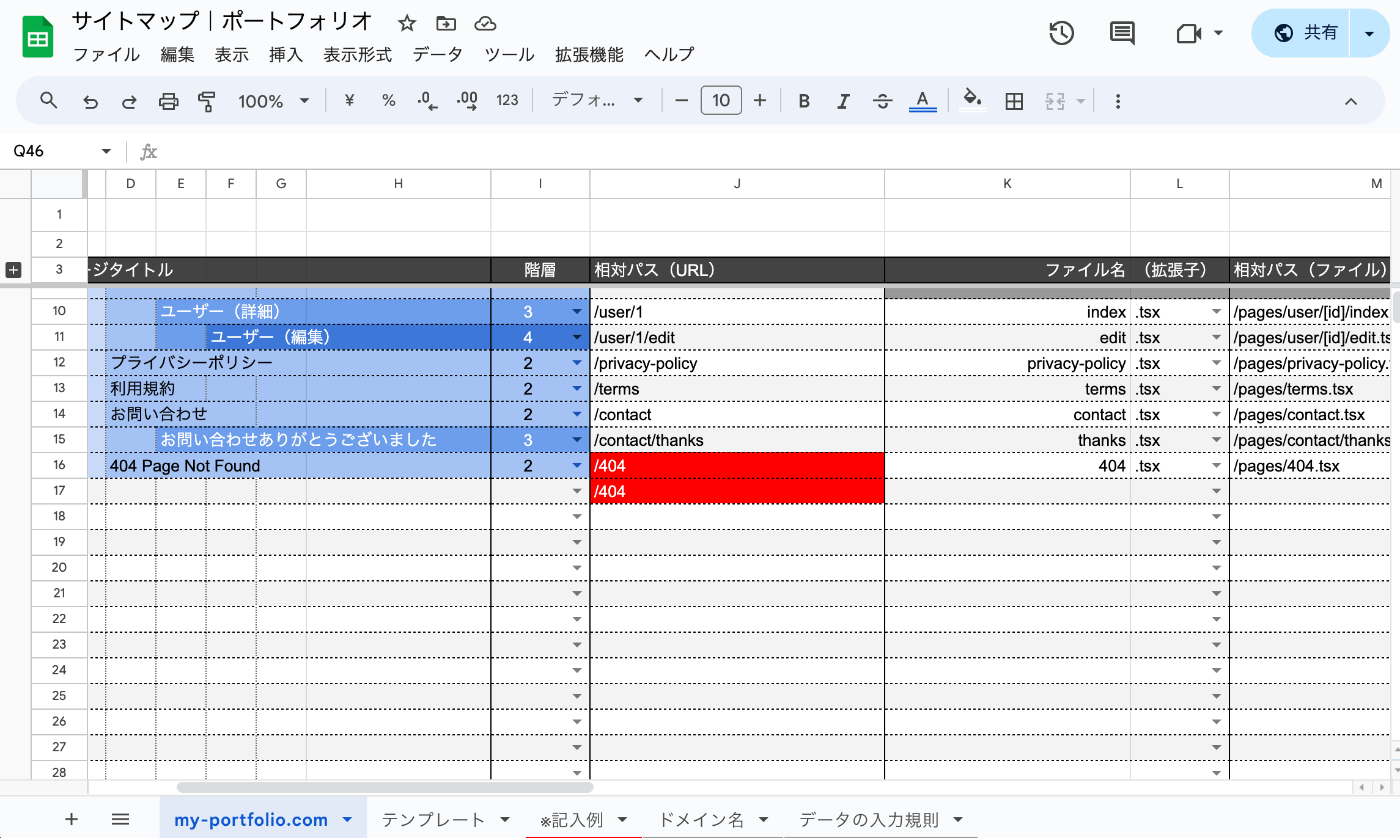Image resolution: width=1400 pixels, height=838 pixels.
Task: Open the 123 number format menu
Action: pos(507,101)
